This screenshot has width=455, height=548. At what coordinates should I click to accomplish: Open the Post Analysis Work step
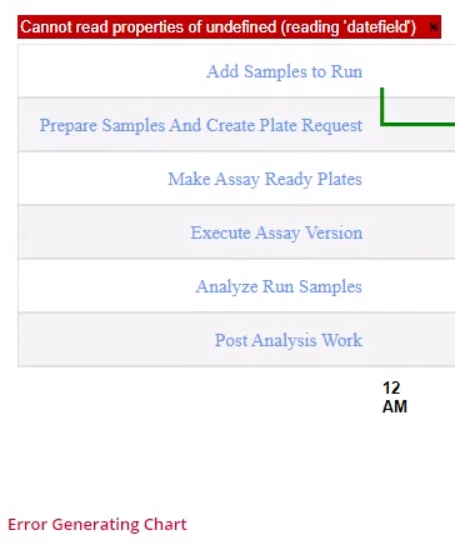click(x=289, y=340)
